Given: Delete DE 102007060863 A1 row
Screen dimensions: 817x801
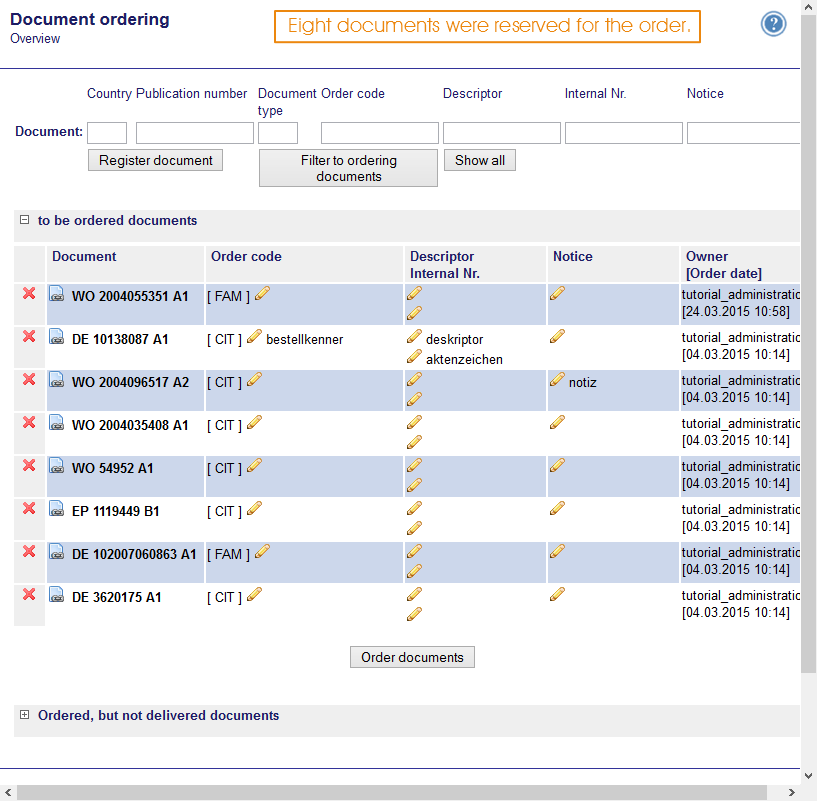Looking at the screenshot, I should click(x=29, y=551).
